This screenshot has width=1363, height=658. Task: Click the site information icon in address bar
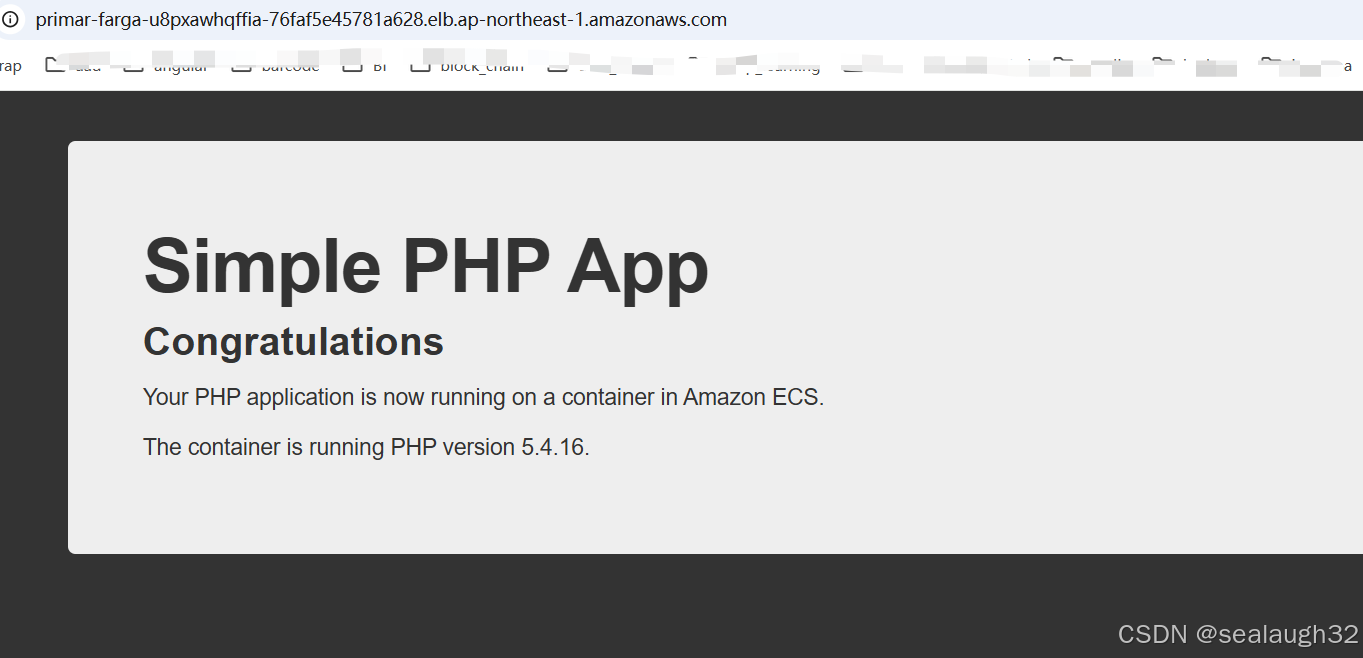pyautogui.click(x=10, y=19)
